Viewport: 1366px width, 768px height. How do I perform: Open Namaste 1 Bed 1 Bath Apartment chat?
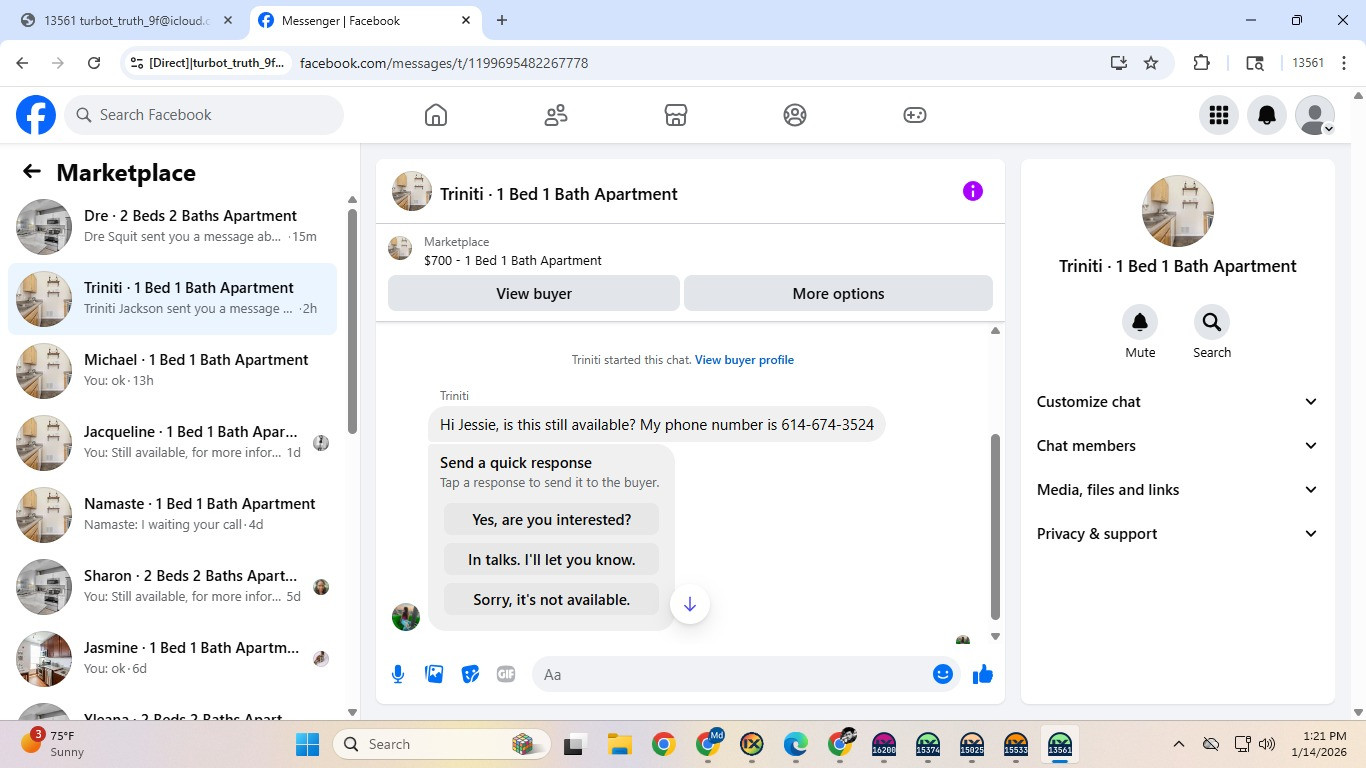(x=172, y=515)
